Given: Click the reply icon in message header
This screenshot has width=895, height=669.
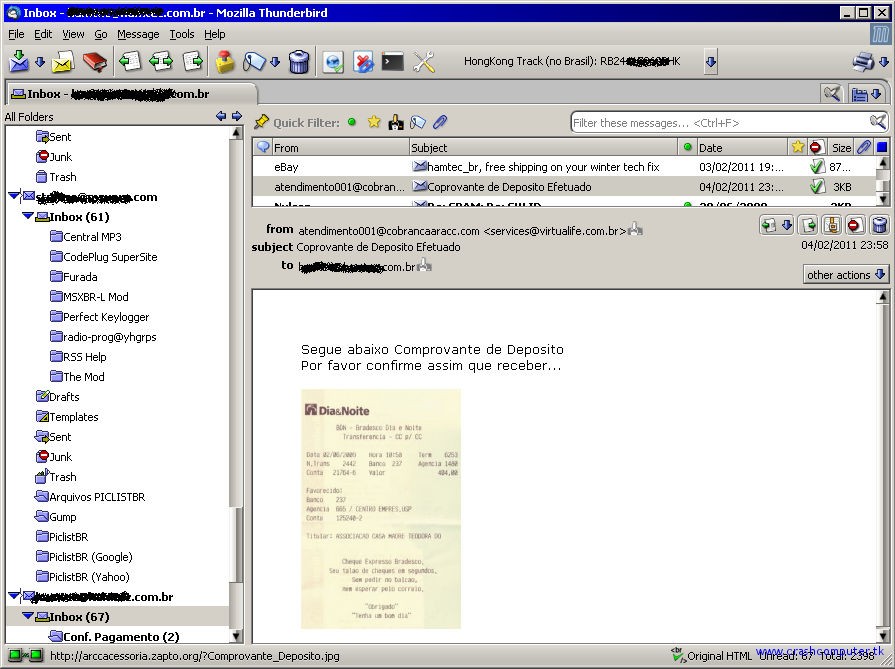Looking at the screenshot, I should pos(768,225).
